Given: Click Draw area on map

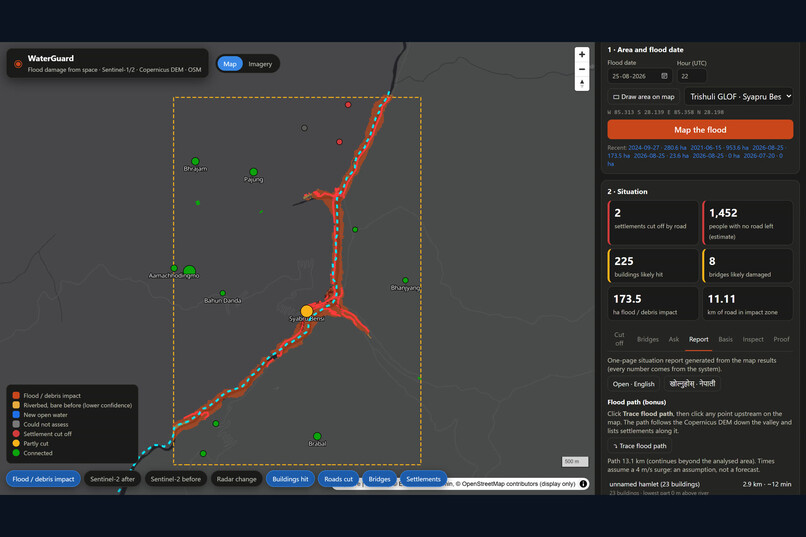Looking at the screenshot, I should point(644,97).
